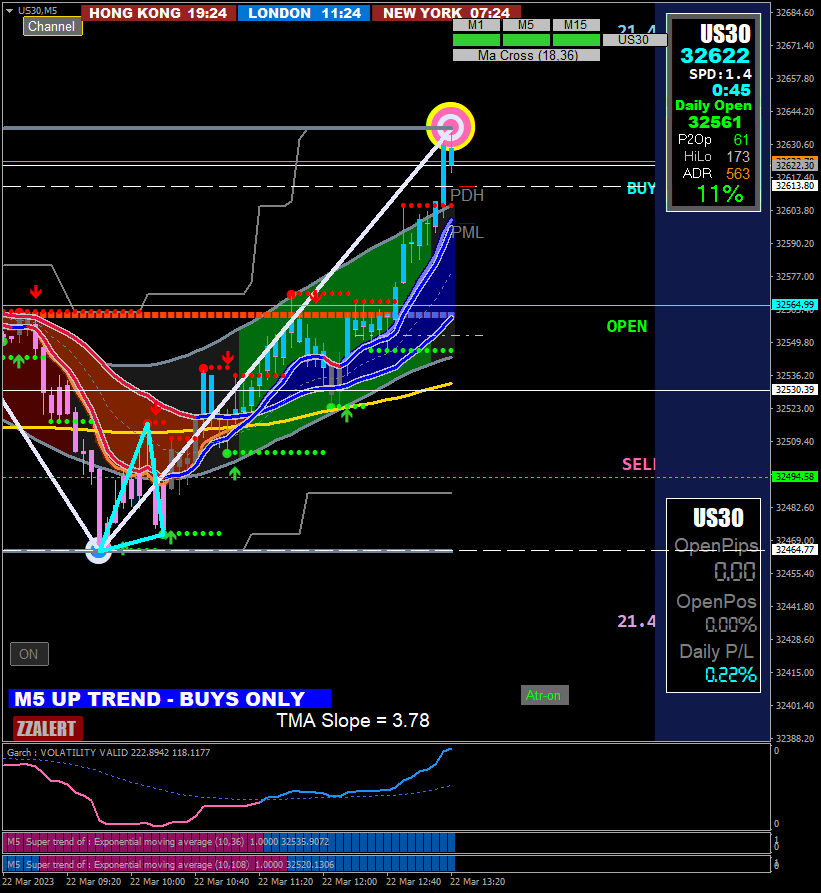Viewport: 821px width, 893px height.
Task: Click the green 11% ADR percentage
Action: [720, 194]
